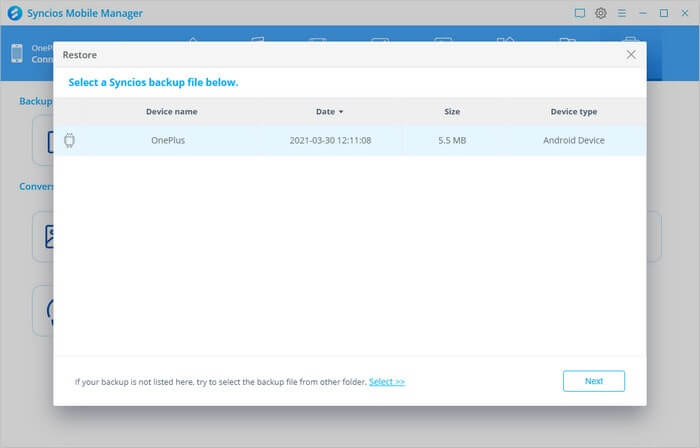Click the Device name column header
This screenshot has height=448, width=700.
click(171, 112)
